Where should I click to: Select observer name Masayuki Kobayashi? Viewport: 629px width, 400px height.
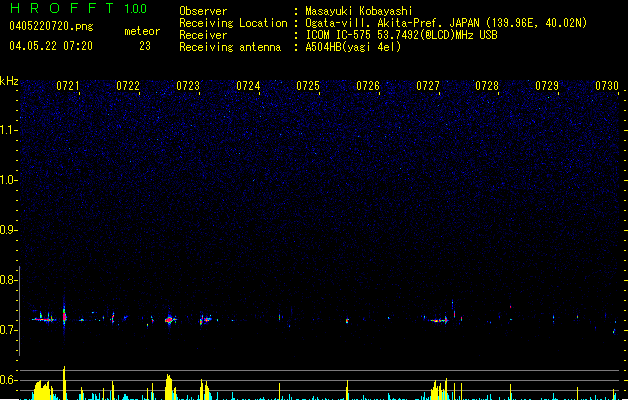(x=359, y=11)
